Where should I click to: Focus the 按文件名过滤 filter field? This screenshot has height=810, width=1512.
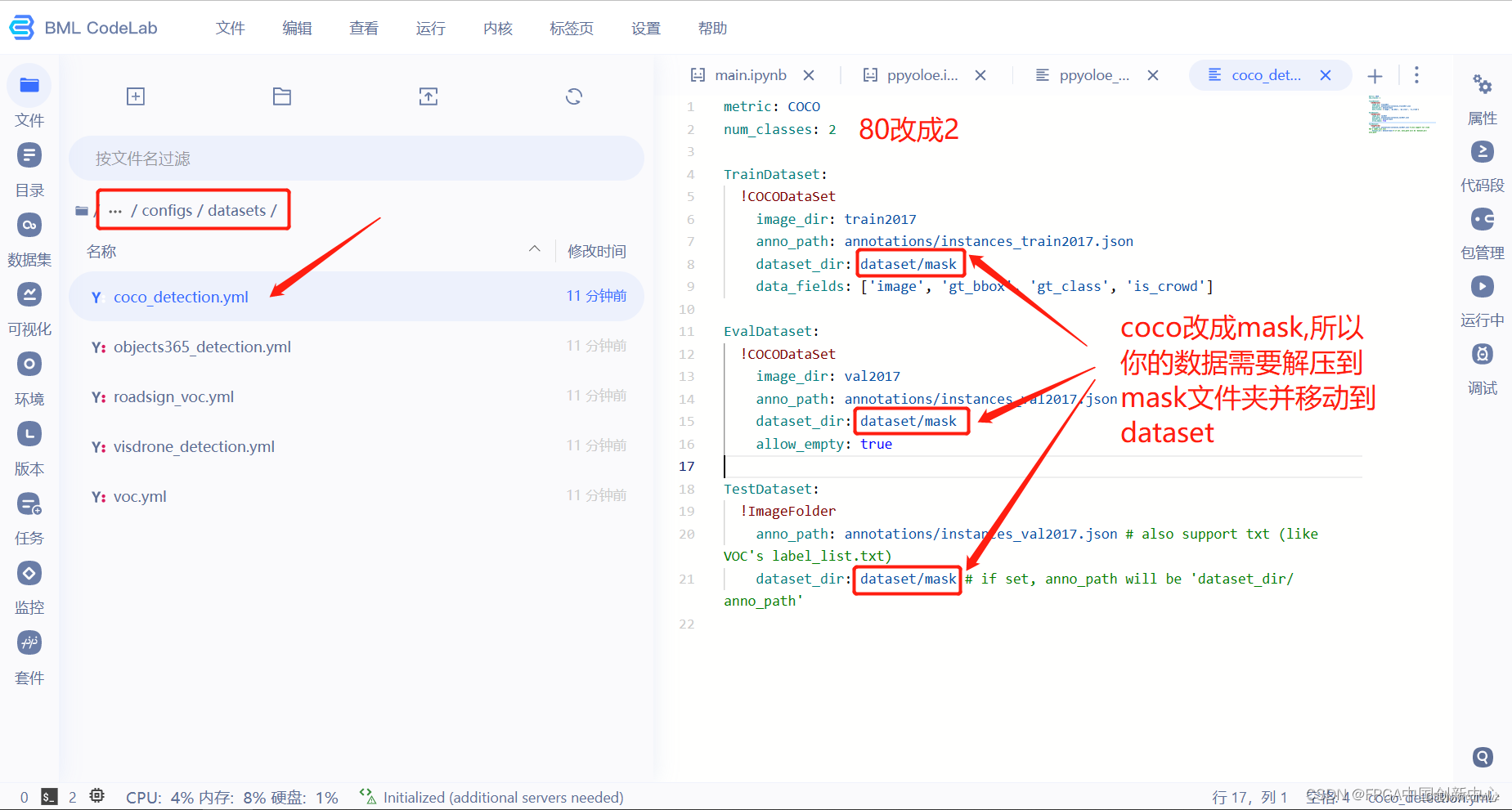tap(357, 159)
